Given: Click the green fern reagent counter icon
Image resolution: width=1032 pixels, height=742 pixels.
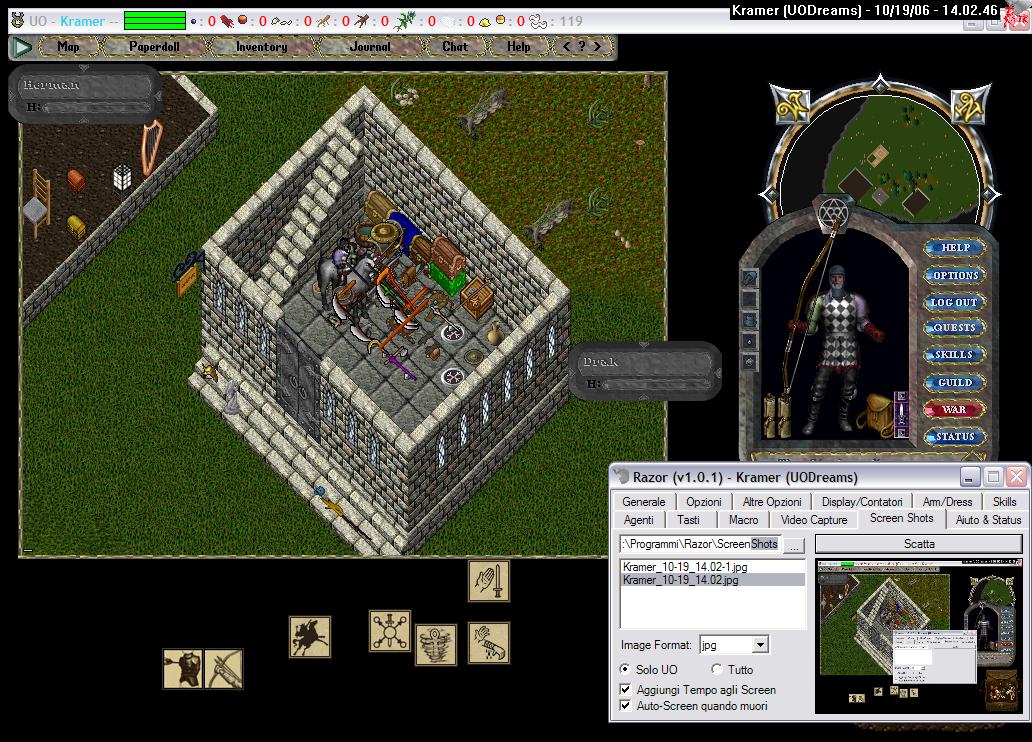Looking at the screenshot, I should tap(406, 21).
